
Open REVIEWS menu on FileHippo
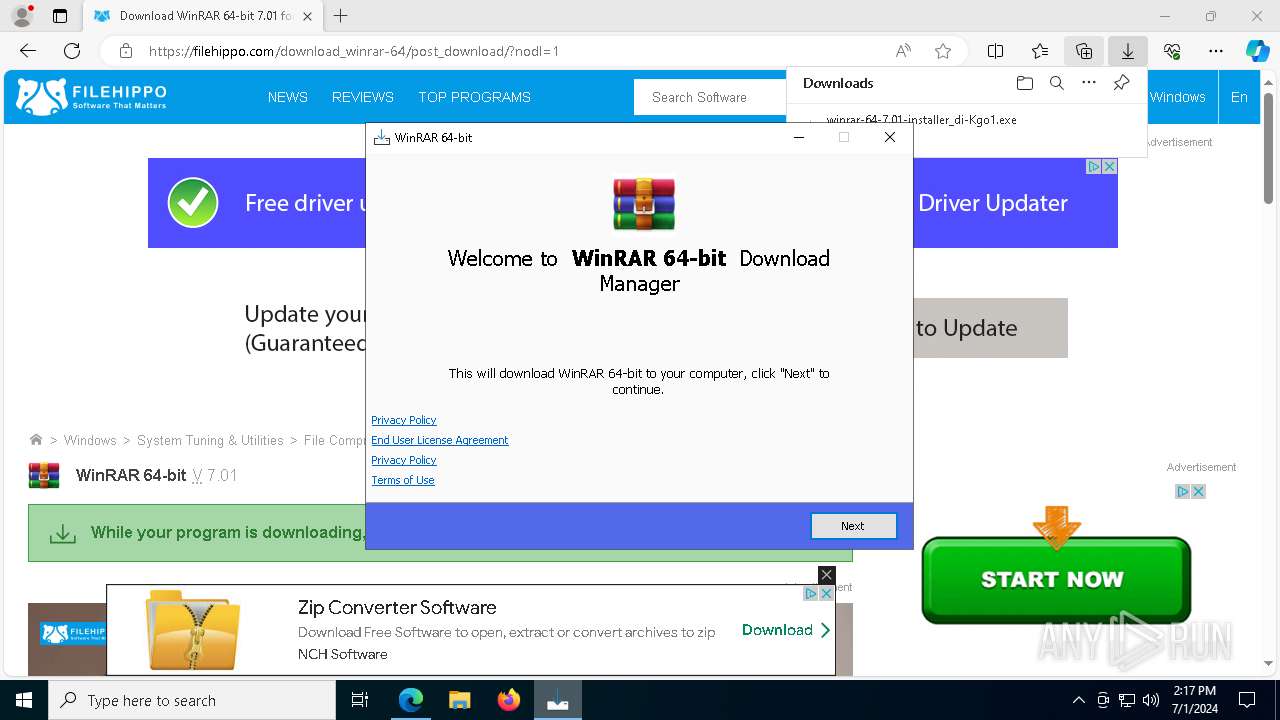(x=363, y=97)
